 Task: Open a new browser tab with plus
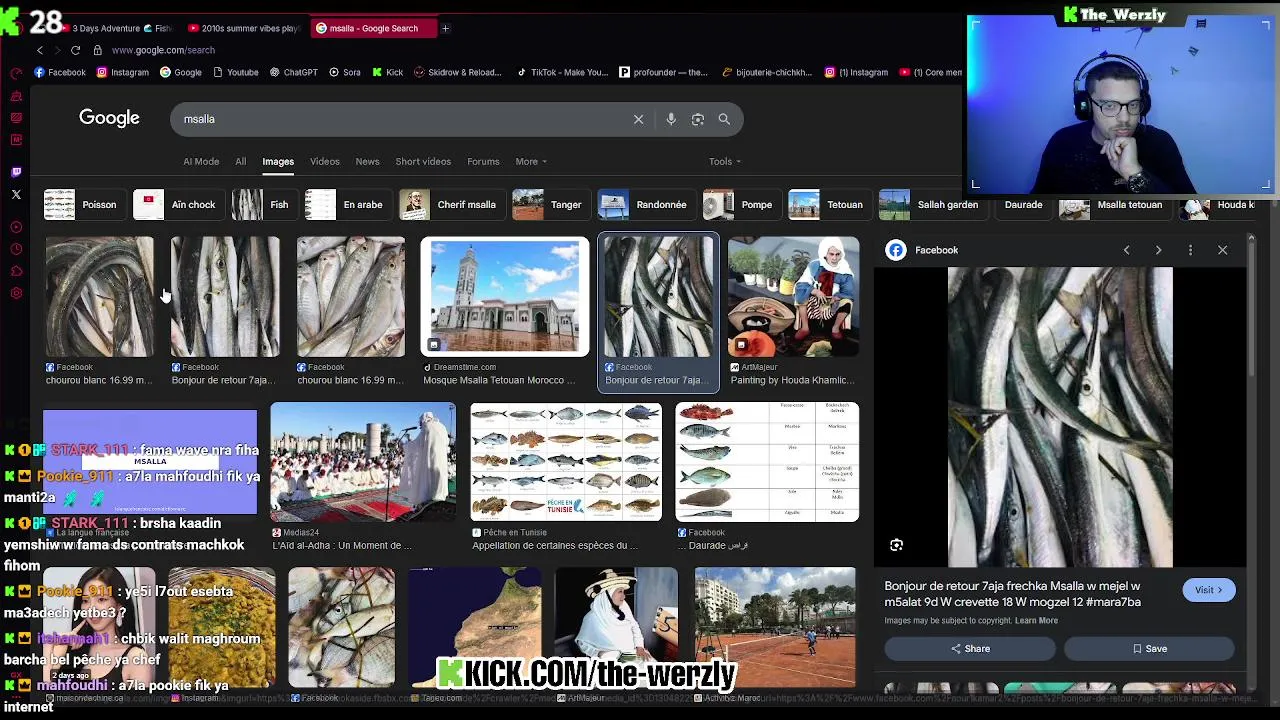(x=445, y=28)
